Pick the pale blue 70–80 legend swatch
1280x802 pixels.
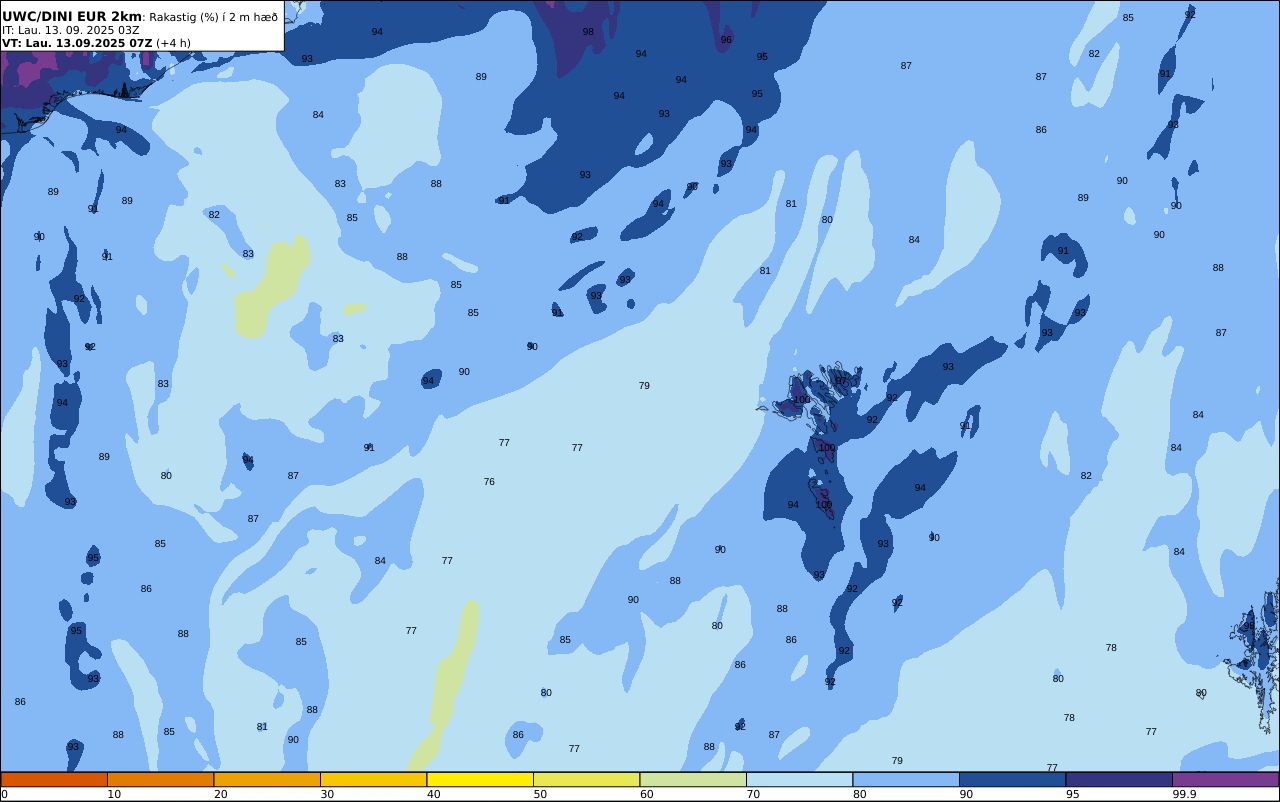pyautogui.click(x=799, y=779)
